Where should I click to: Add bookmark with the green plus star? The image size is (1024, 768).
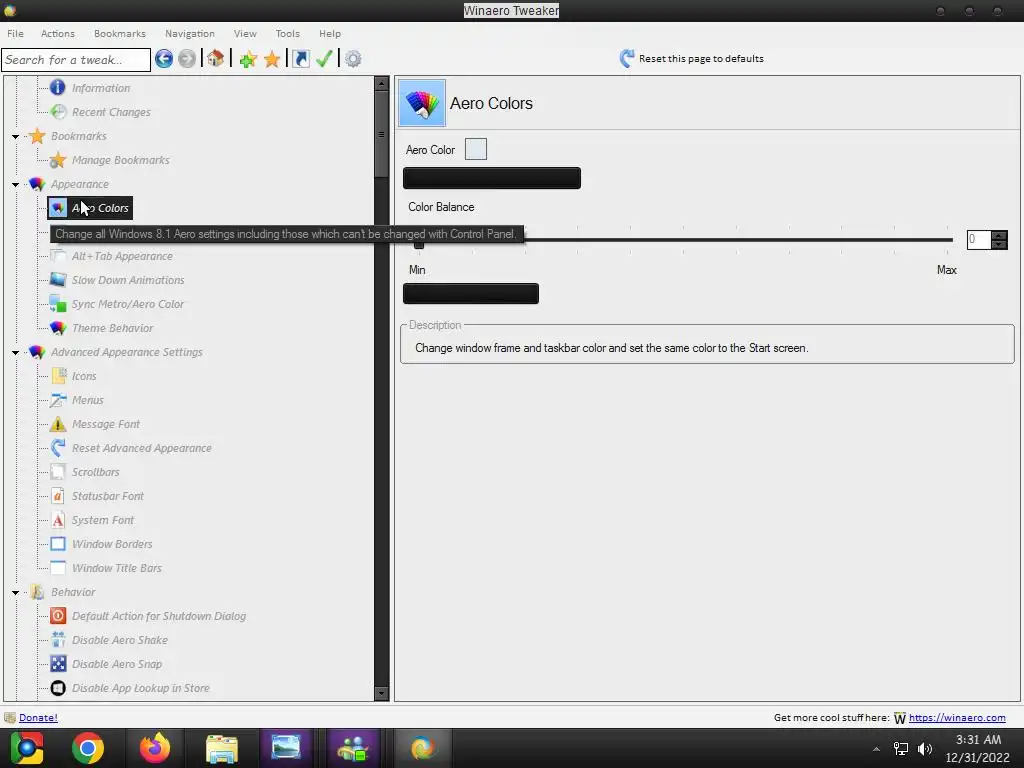click(x=248, y=59)
